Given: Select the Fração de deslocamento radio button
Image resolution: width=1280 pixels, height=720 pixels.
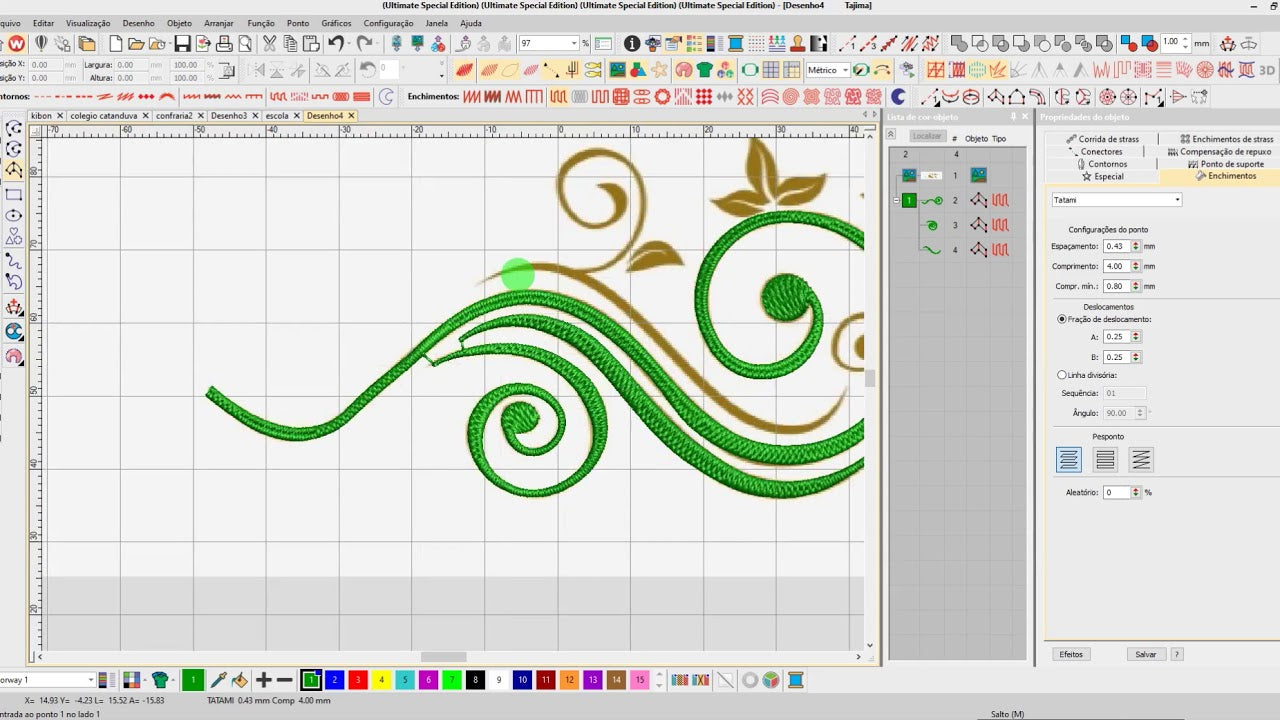Looking at the screenshot, I should [1062, 319].
